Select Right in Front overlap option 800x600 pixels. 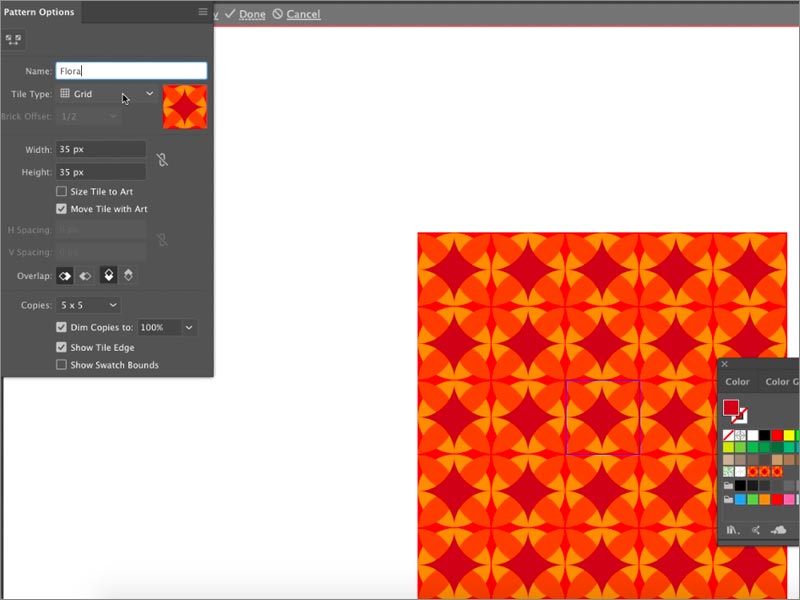(x=85, y=276)
